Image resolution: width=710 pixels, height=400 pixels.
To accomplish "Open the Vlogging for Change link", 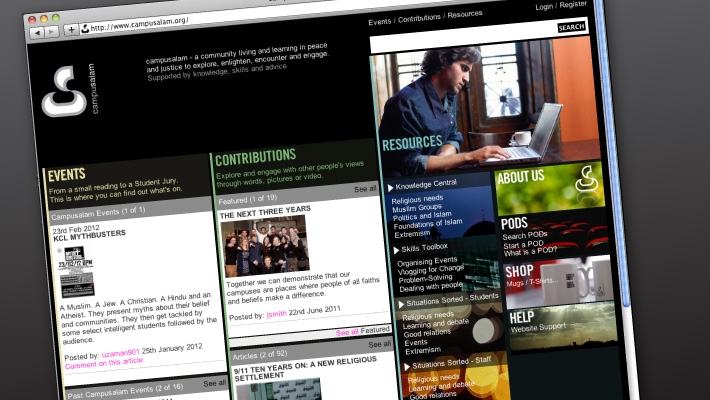I will click(x=431, y=270).
